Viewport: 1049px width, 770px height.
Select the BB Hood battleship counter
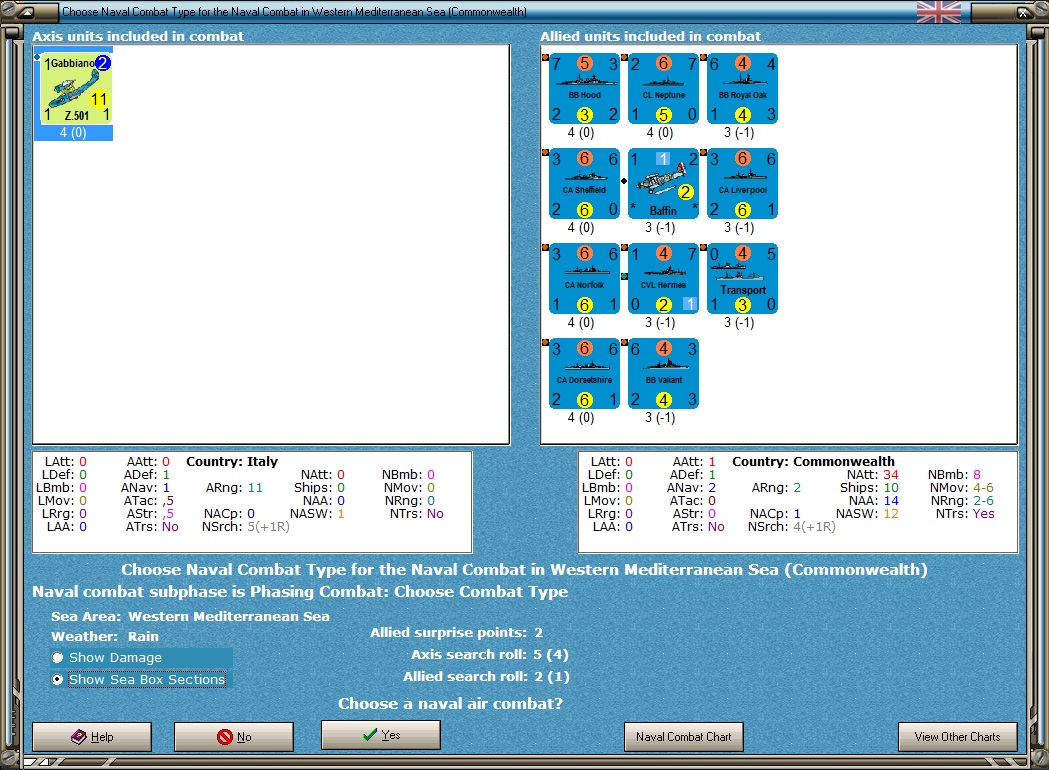[x=584, y=88]
